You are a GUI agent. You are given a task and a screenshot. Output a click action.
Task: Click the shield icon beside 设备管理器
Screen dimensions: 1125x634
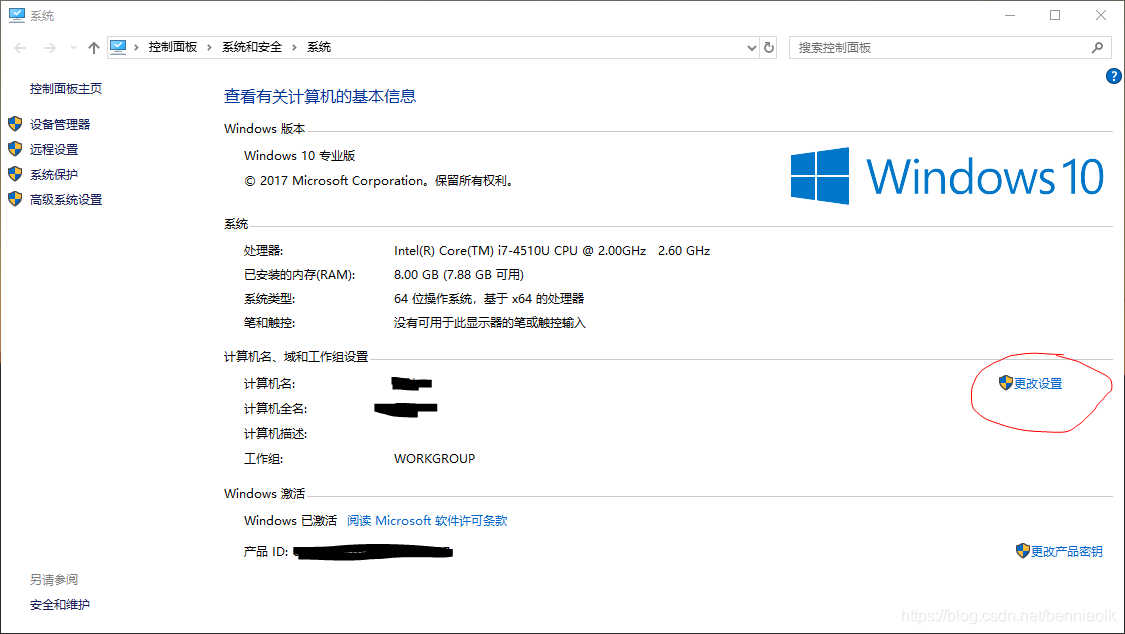coord(15,124)
